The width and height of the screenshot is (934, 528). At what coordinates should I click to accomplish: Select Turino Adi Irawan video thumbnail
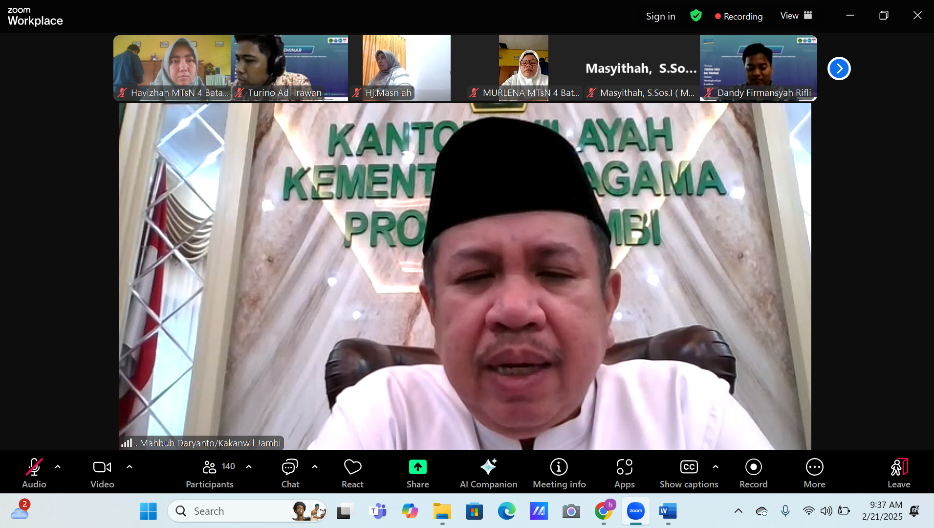point(290,68)
